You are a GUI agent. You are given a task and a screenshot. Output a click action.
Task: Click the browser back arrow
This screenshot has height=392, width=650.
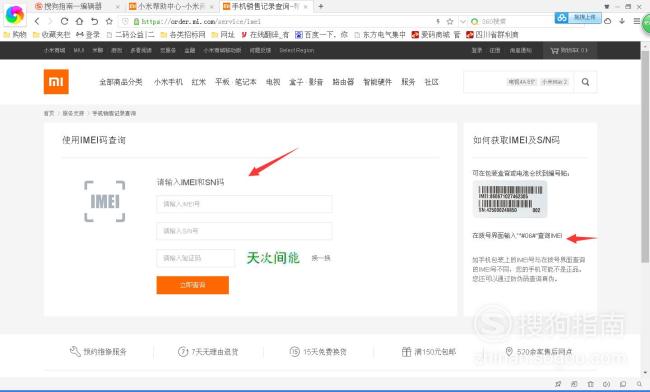pyautogui.click(x=37, y=21)
